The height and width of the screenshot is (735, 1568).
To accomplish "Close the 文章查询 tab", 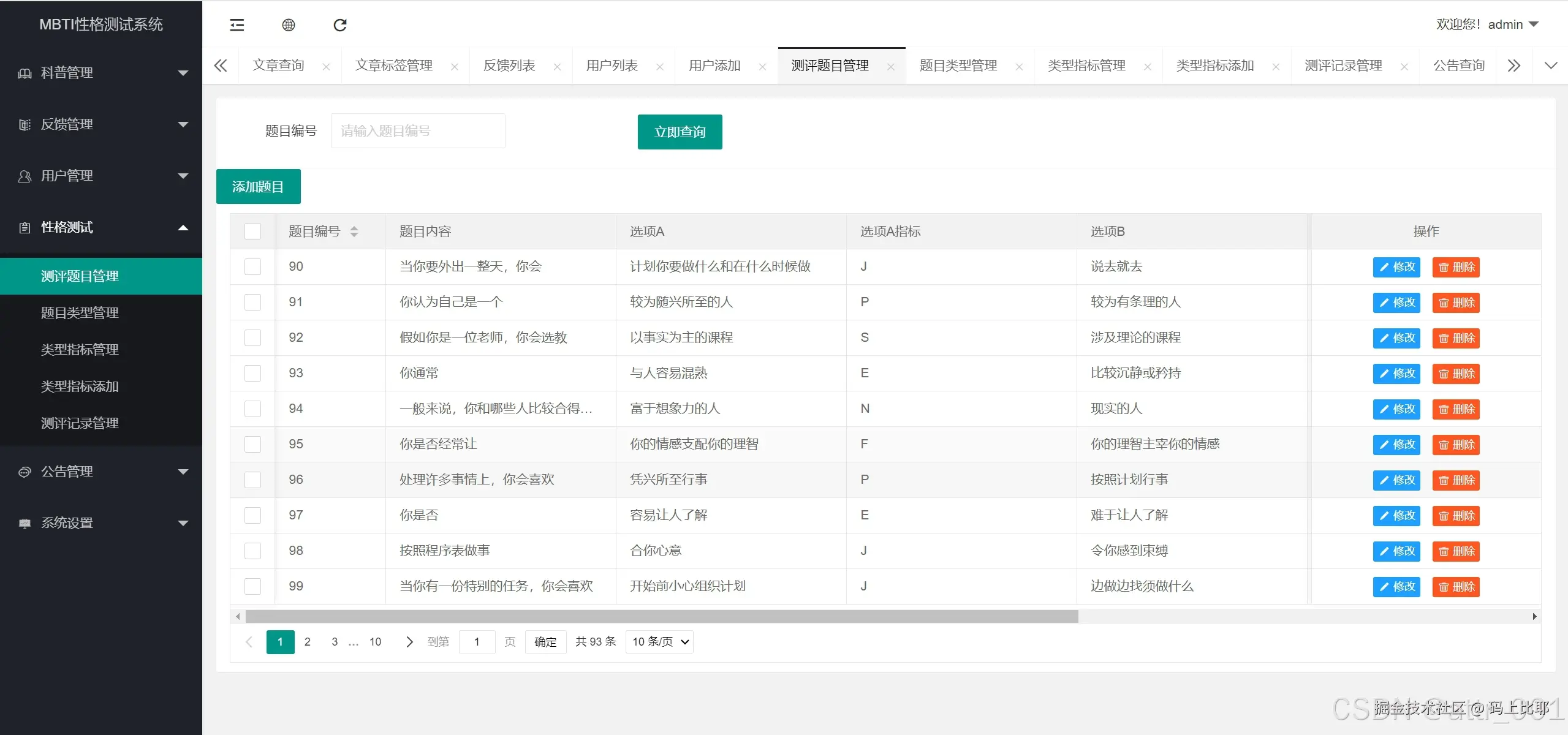I will point(326,67).
